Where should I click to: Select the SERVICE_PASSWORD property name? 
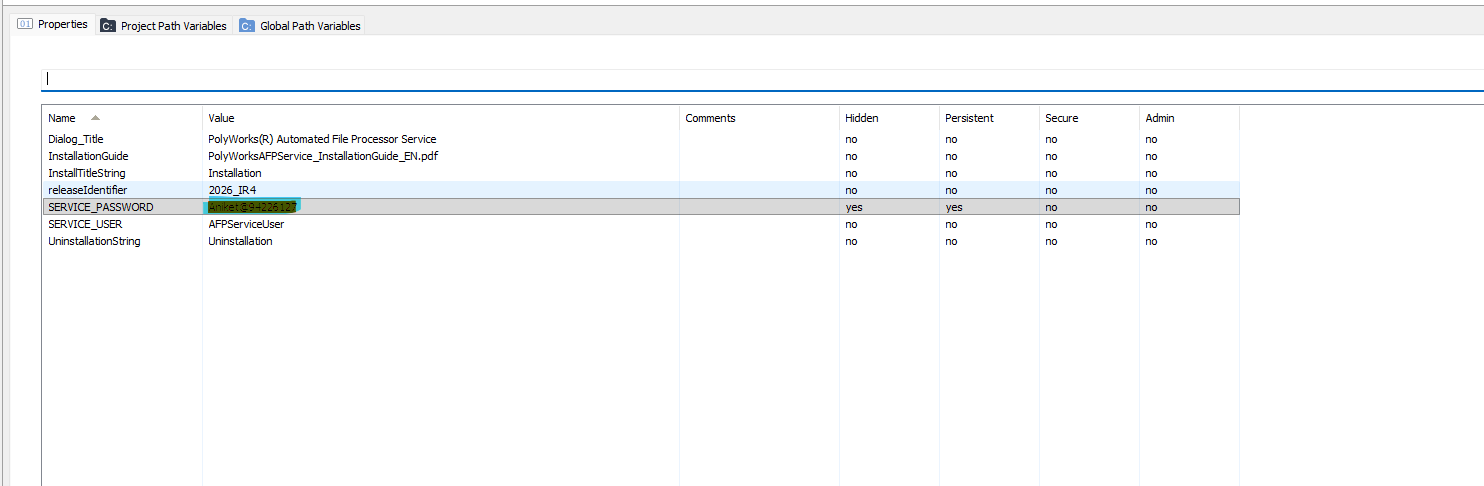tap(101, 207)
